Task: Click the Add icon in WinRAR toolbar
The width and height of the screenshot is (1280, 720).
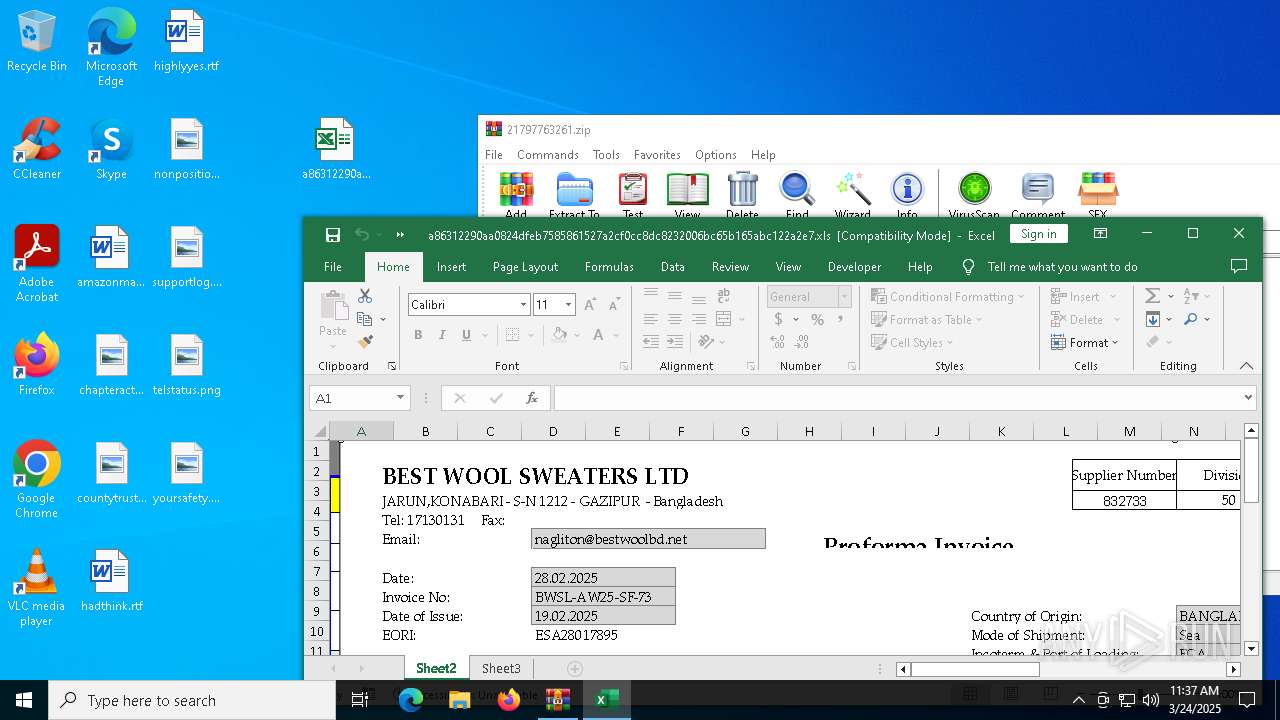Action: pos(516,195)
